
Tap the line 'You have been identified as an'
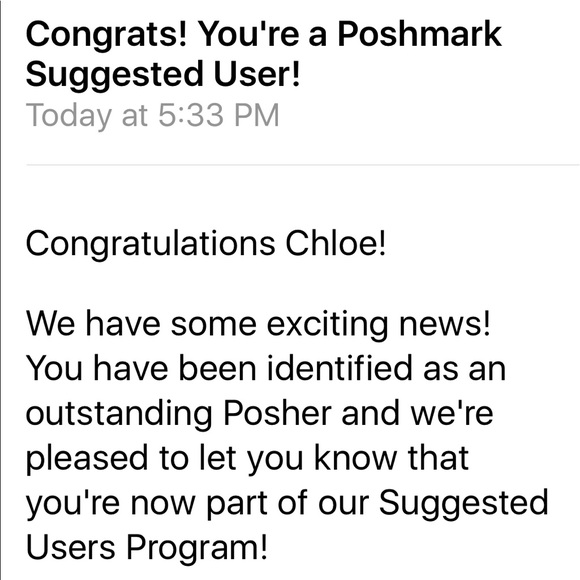tap(266, 368)
